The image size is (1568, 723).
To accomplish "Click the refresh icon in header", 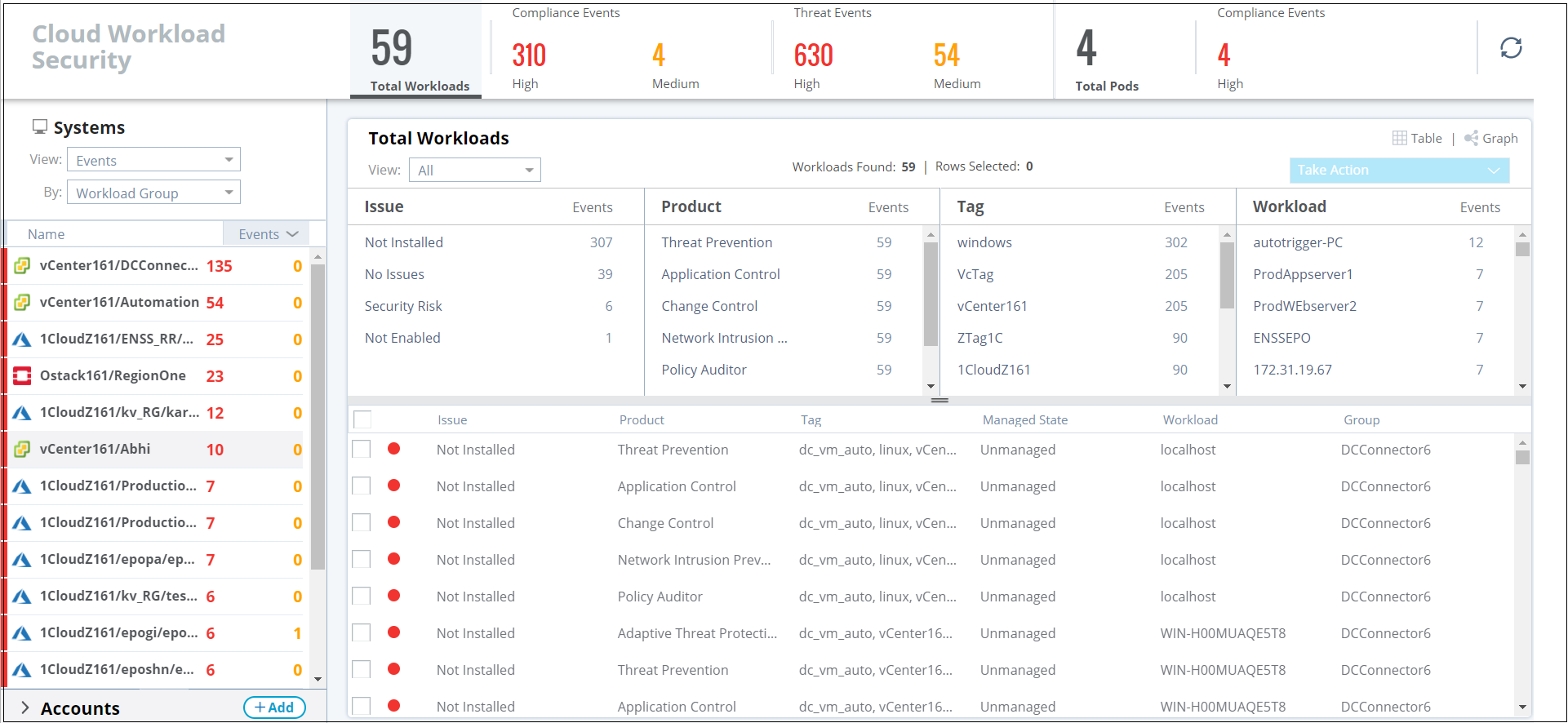I will tap(1511, 48).
